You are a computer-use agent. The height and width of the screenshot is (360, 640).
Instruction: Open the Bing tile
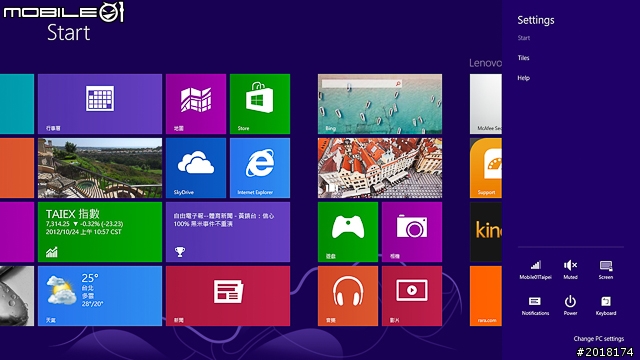(x=380, y=104)
